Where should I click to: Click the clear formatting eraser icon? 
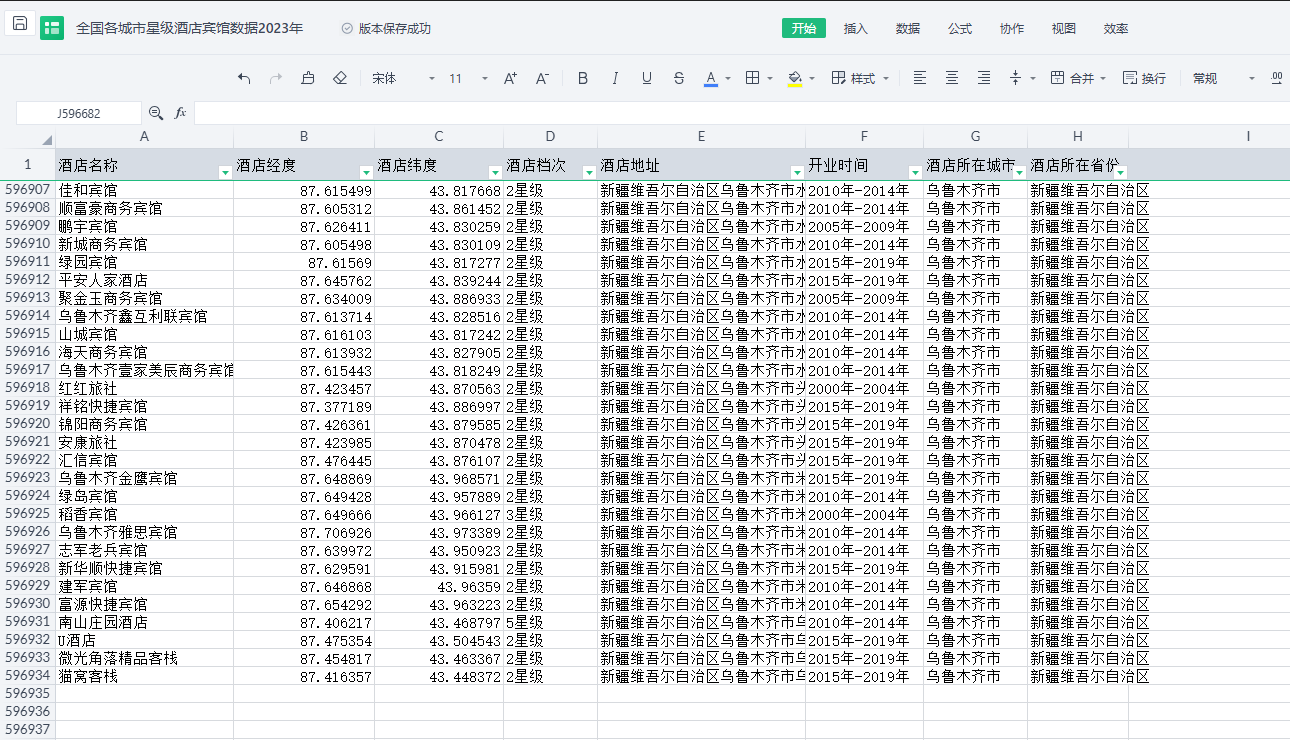(x=340, y=78)
